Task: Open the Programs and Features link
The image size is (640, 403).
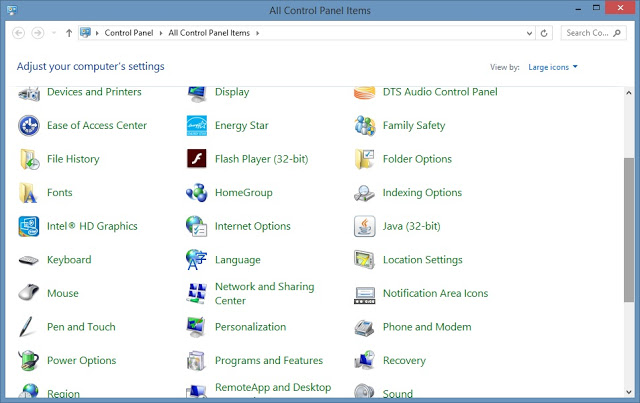Action: pyautogui.click(x=268, y=361)
